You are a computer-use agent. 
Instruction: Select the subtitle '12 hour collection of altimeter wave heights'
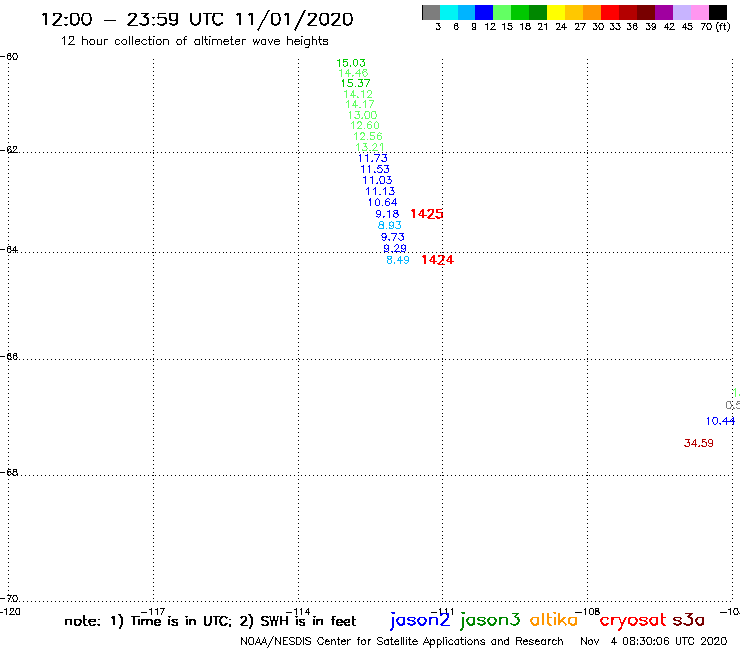click(194, 41)
